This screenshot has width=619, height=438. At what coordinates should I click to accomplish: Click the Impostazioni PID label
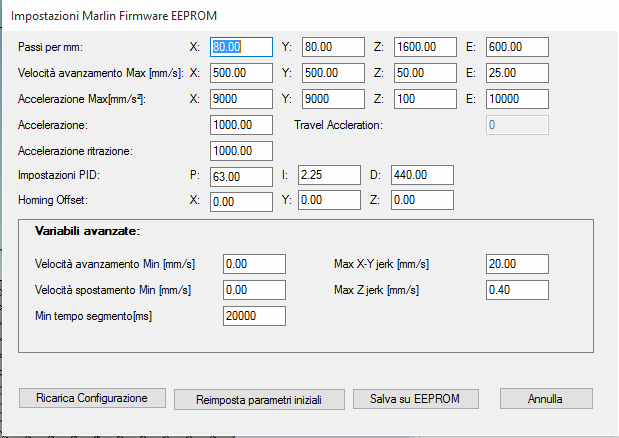59,175
